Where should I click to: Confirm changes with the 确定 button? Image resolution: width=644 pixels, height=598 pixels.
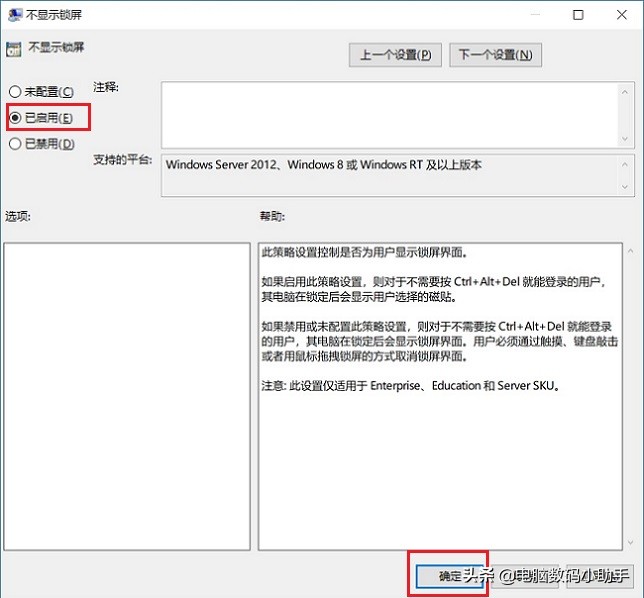[449, 576]
